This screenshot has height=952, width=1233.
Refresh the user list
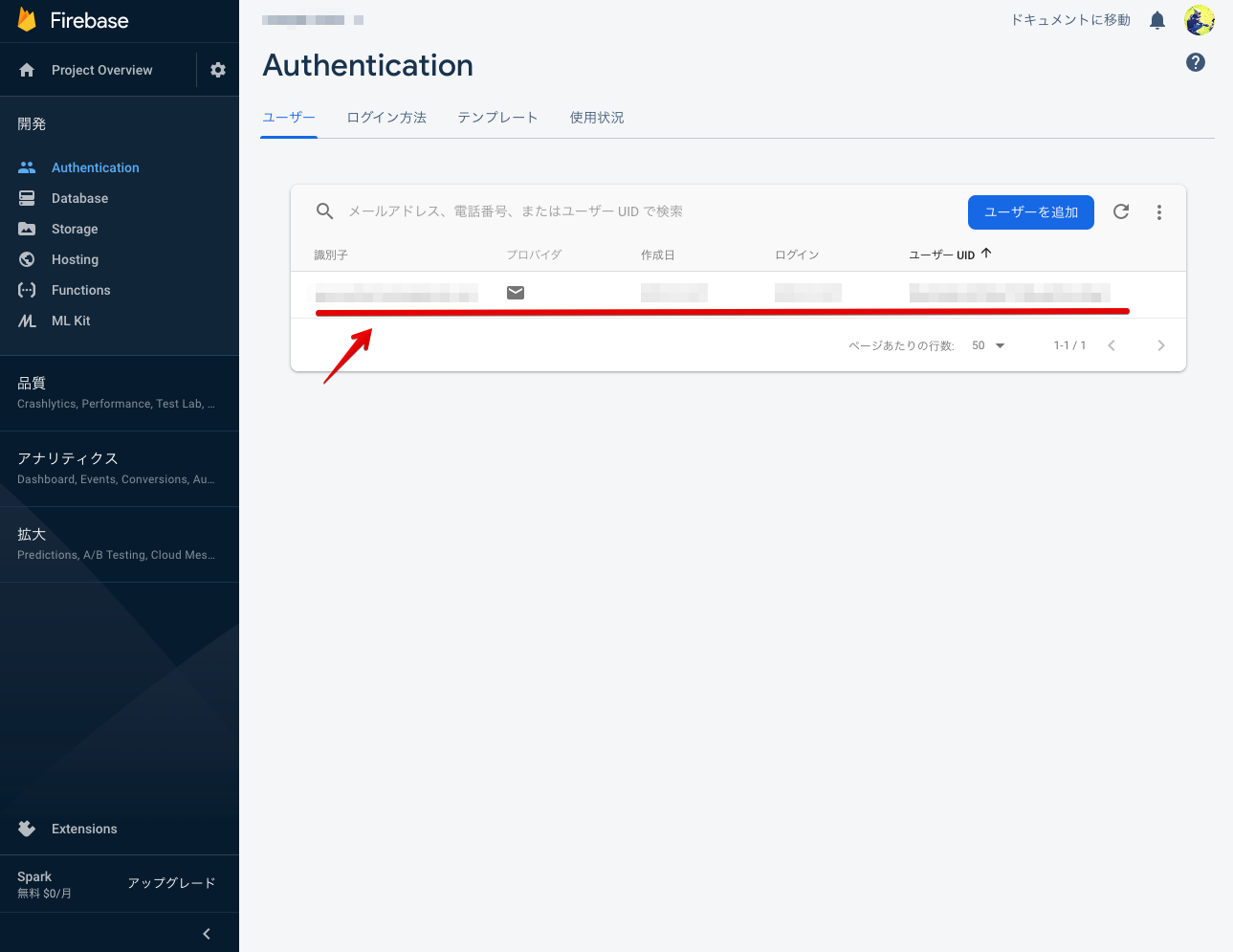1121,211
